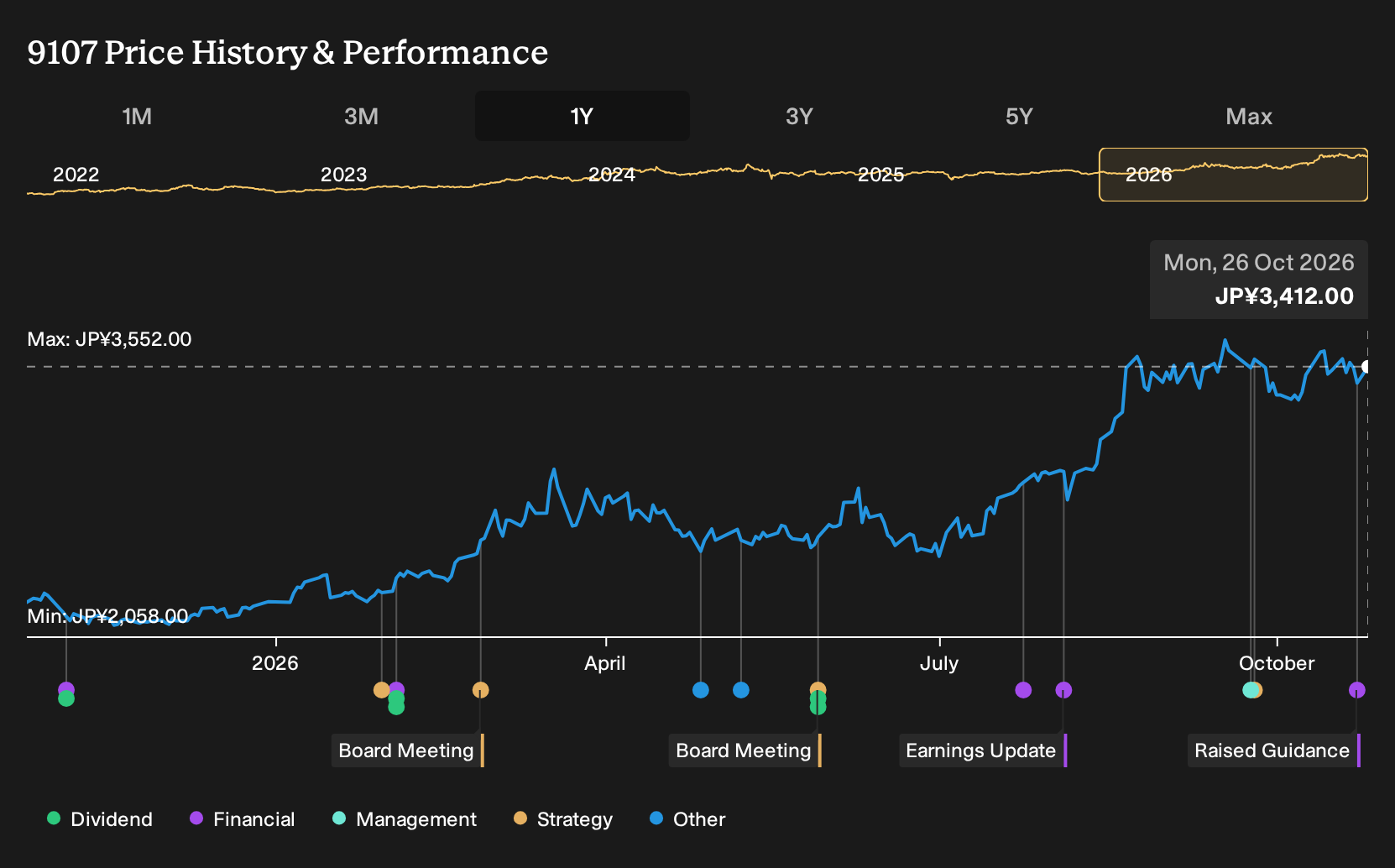Click 2024 on the overview timeline
Viewport: 1395px width, 868px height.
click(612, 175)
